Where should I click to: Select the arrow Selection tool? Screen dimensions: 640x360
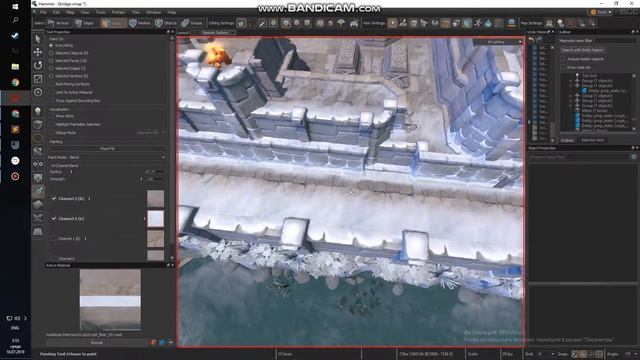38,39
